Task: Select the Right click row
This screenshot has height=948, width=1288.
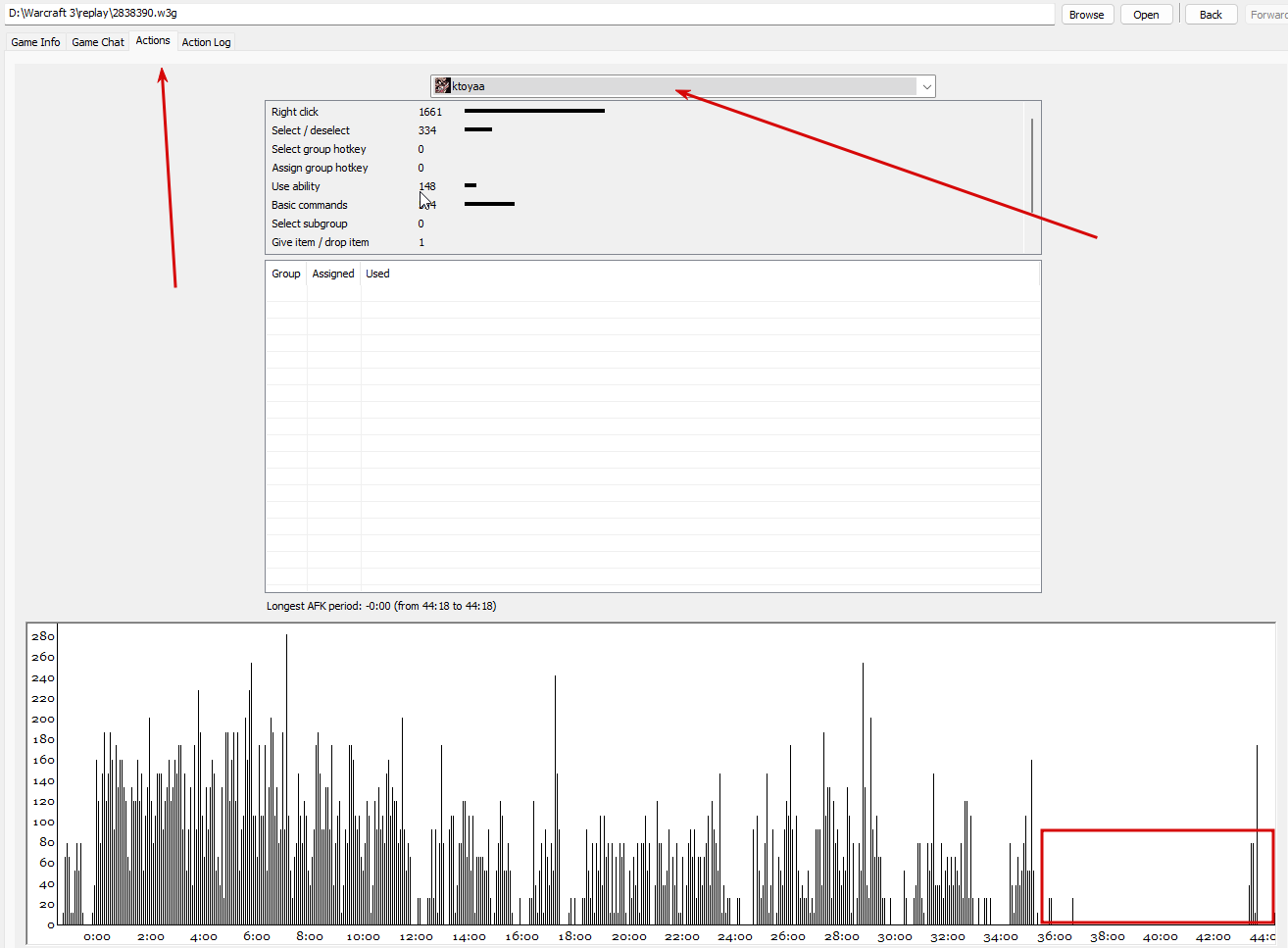Action: [644, 112]
